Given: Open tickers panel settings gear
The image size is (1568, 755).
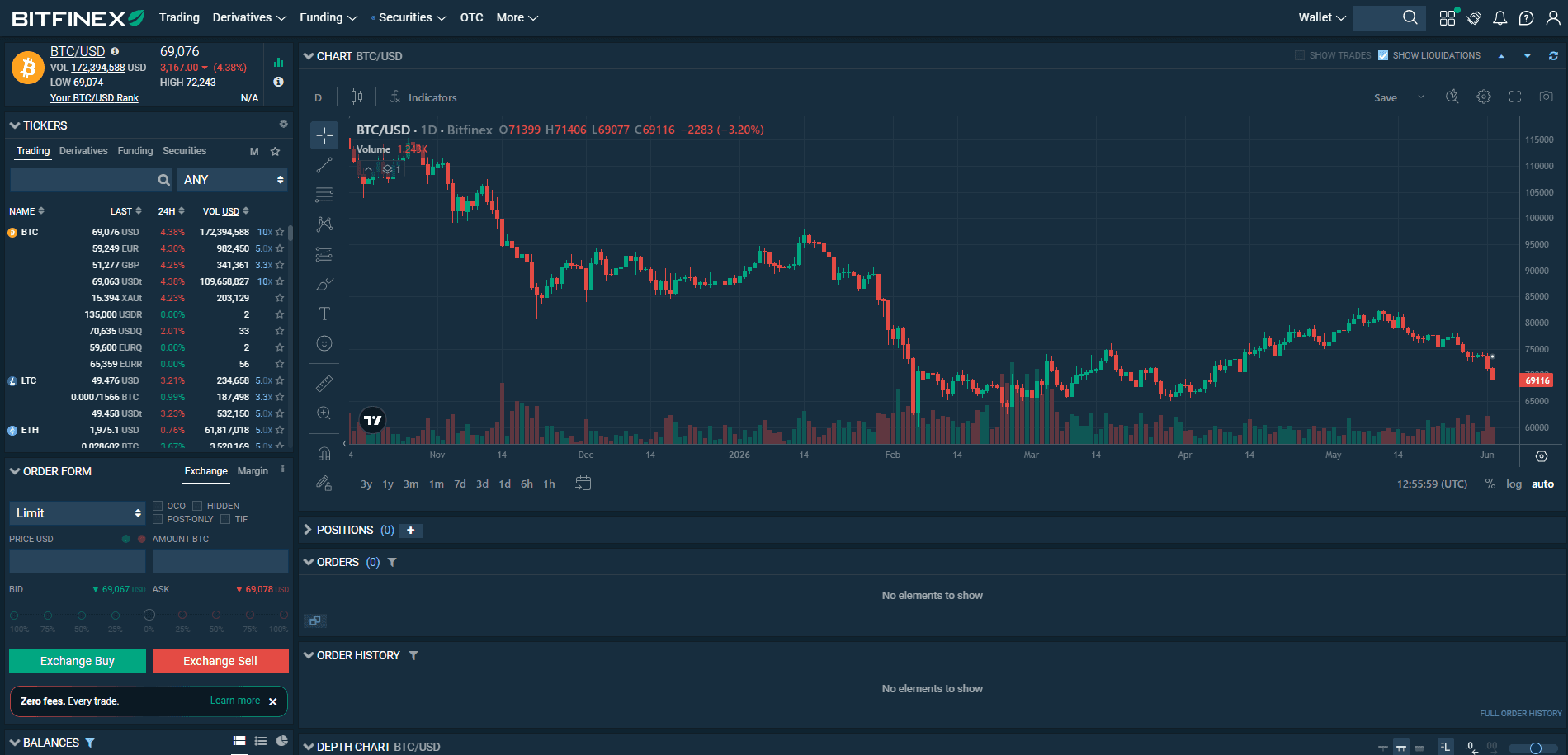Looking at the screenshot, I should point(283,124).
